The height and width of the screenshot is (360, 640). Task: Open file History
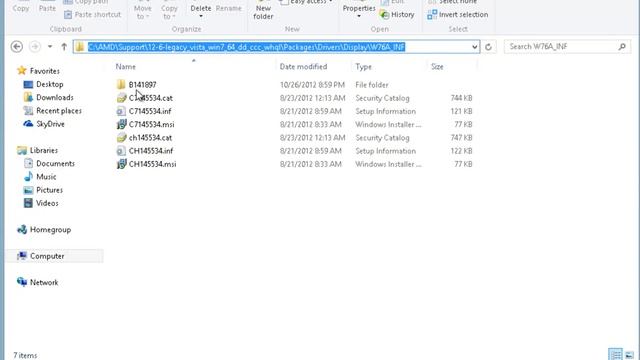tap(397, 15)
